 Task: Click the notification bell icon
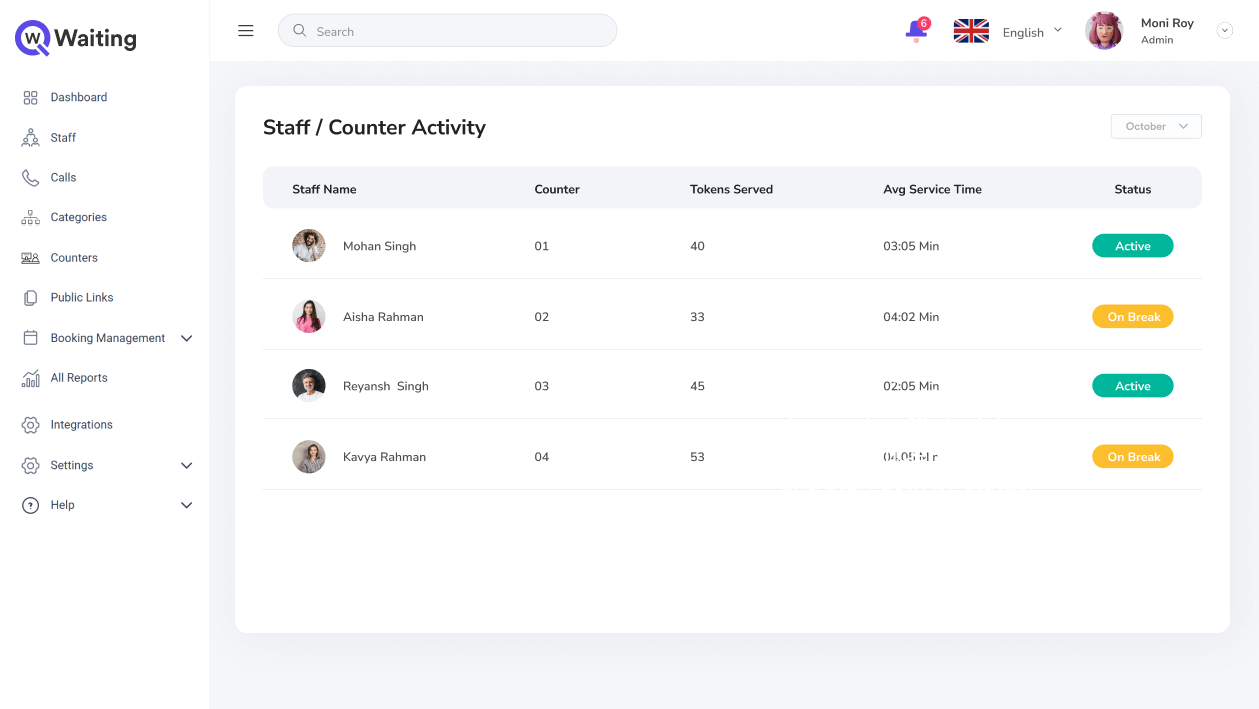(x=916, y=31)
